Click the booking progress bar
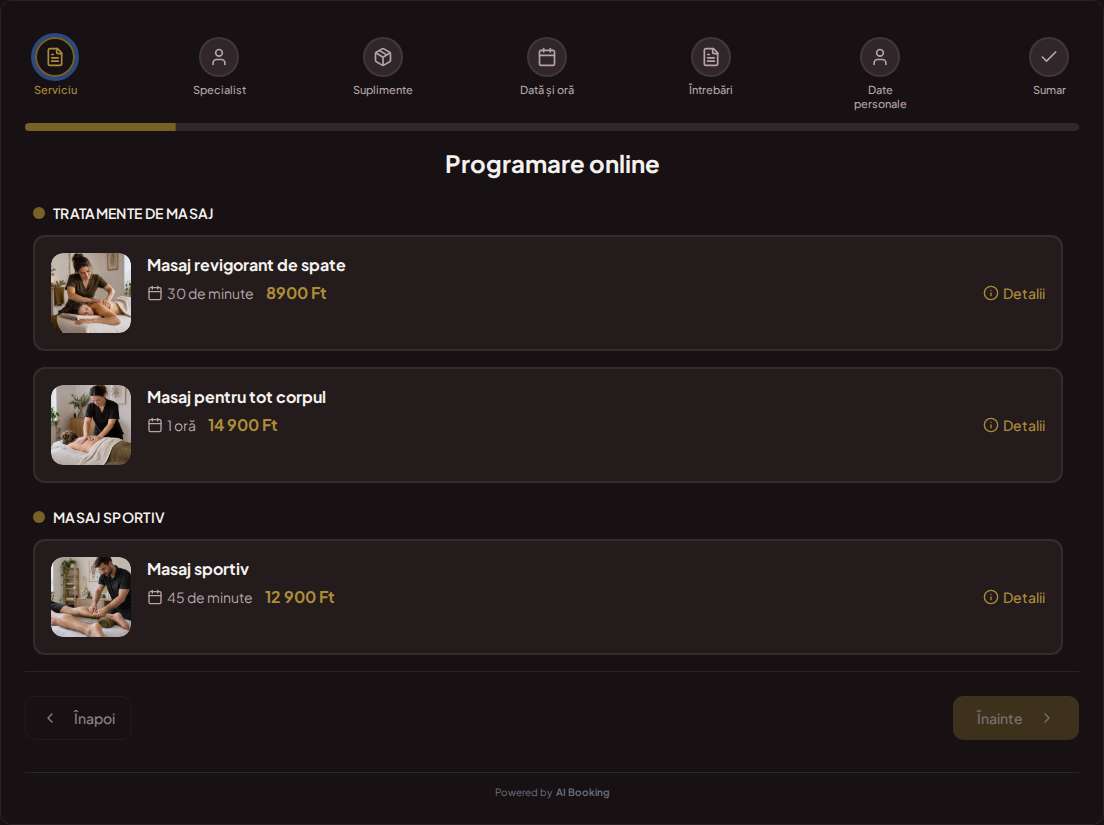 552,127
